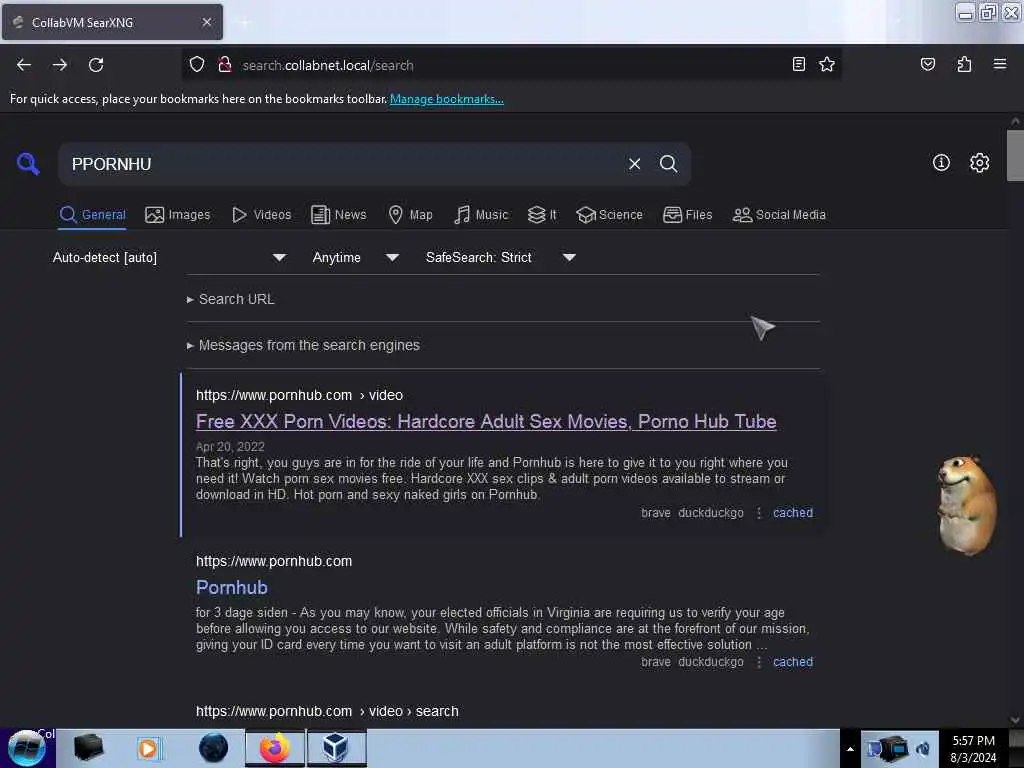Open the first result's cached link
This screenshot has width=1024, height=768.
793,513
